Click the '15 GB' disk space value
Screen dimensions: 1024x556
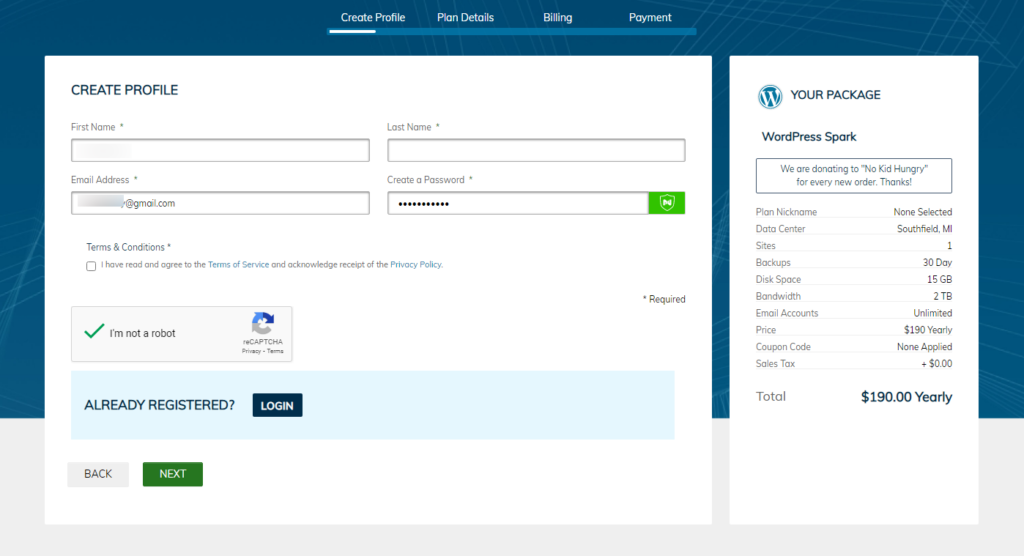[x=939, y=280]
